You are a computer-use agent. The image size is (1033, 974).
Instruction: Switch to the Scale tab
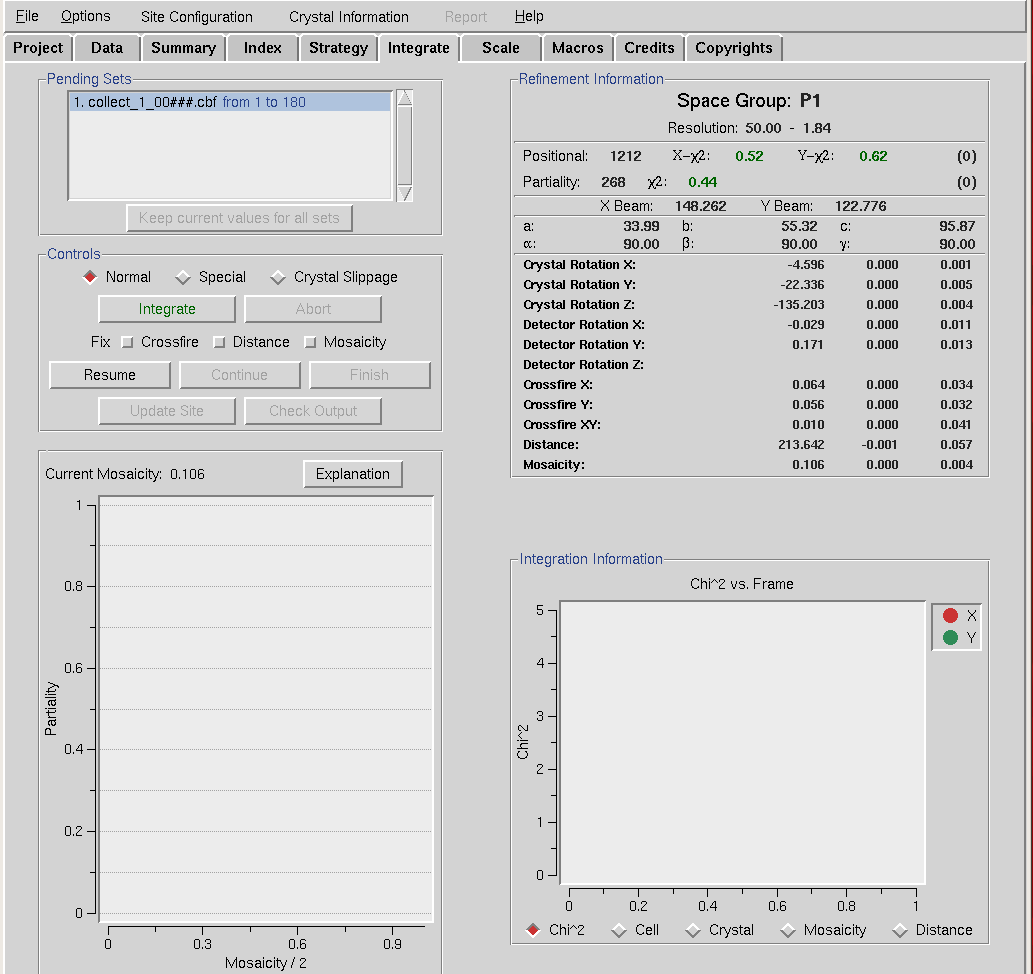pos(500,48)
